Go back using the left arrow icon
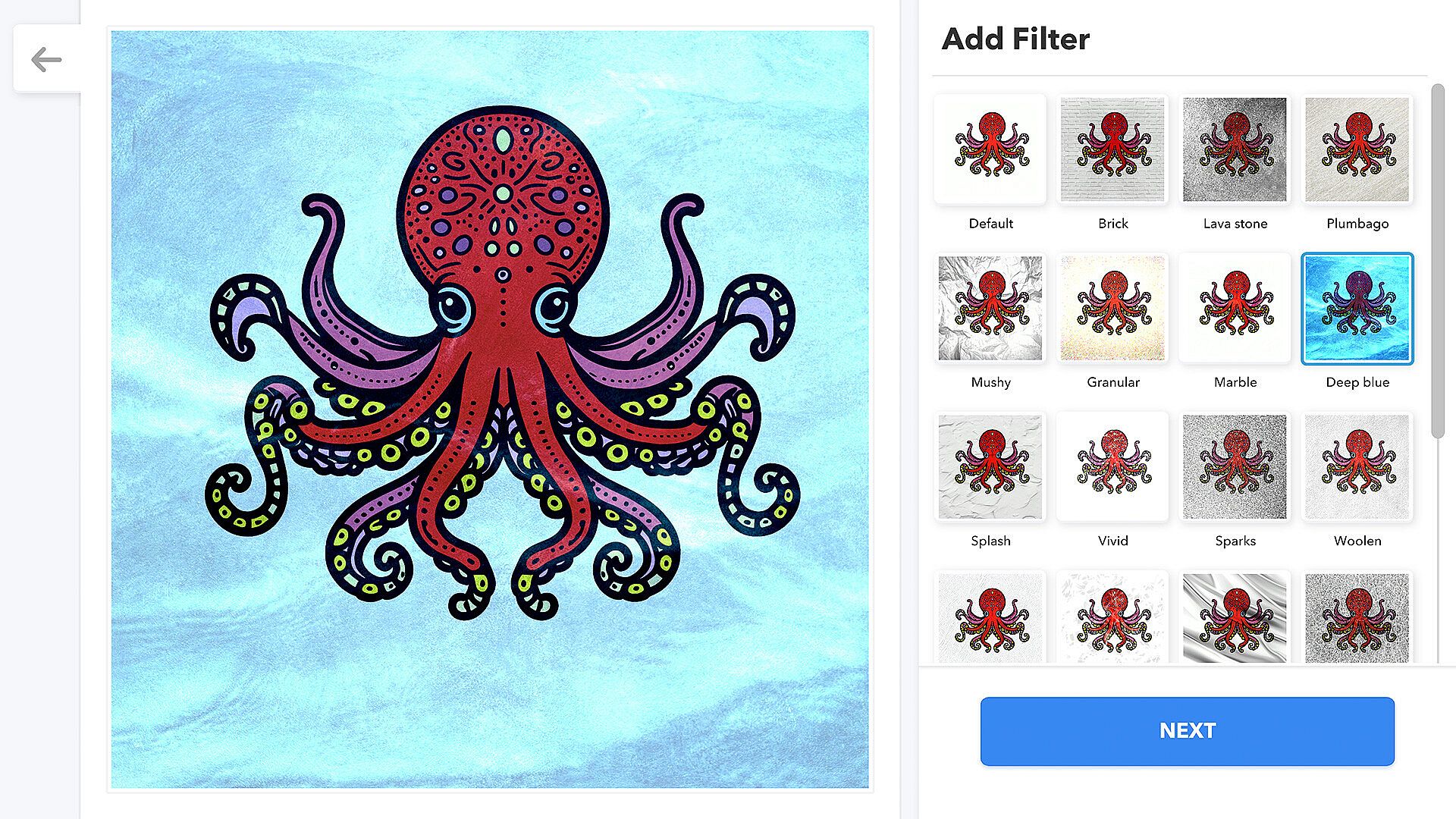Image resolution: width=1456 pixels, height=819 pixels. point(46,59)
